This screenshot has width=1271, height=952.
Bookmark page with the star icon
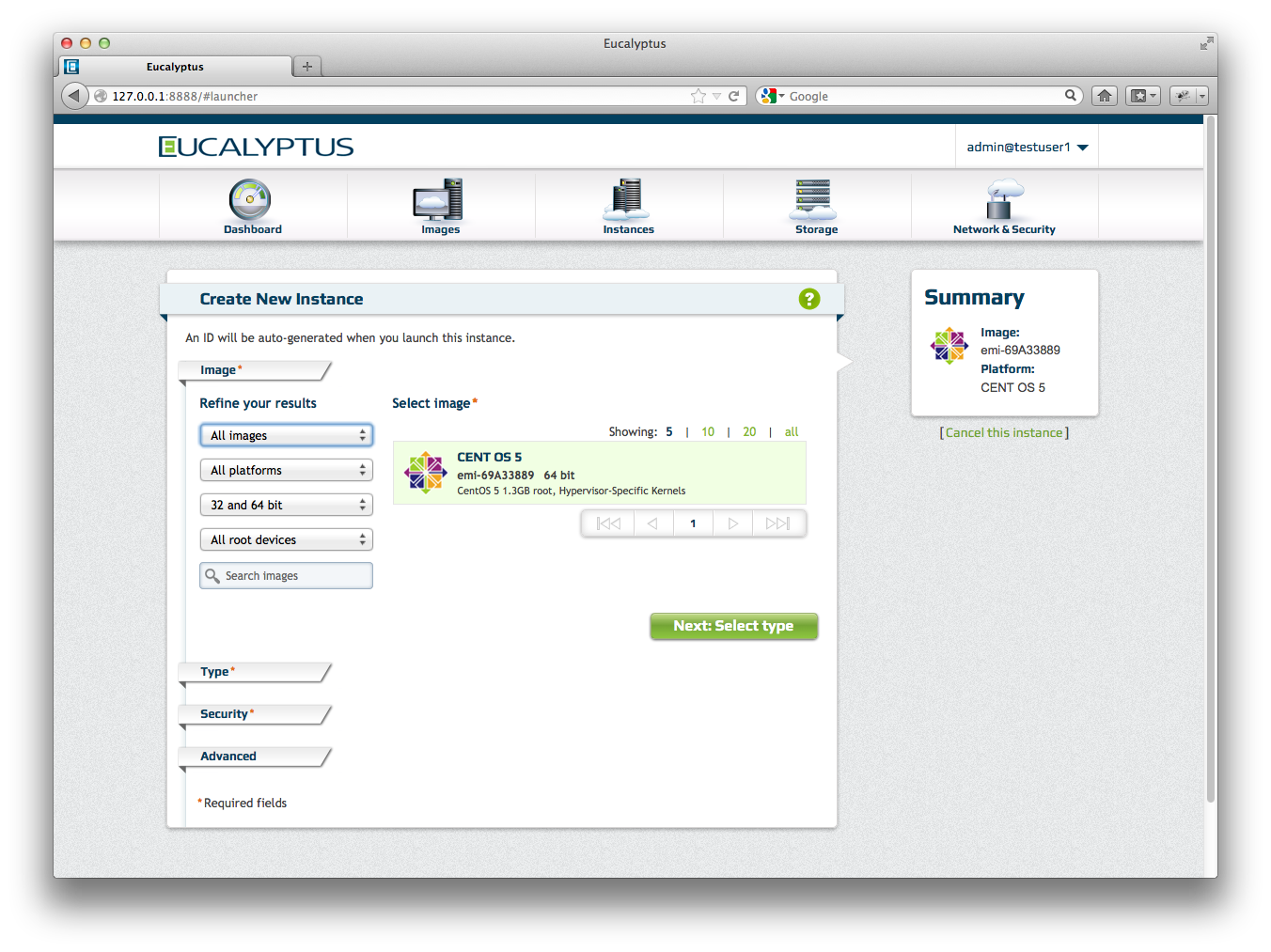pos(698,96)
